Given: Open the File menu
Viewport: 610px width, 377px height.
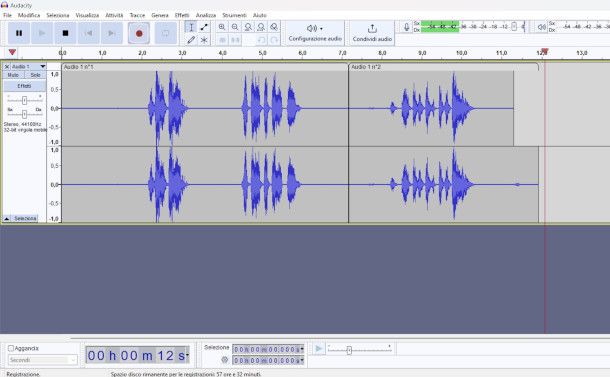Looking at the screenshot, I should click(7, 15).
